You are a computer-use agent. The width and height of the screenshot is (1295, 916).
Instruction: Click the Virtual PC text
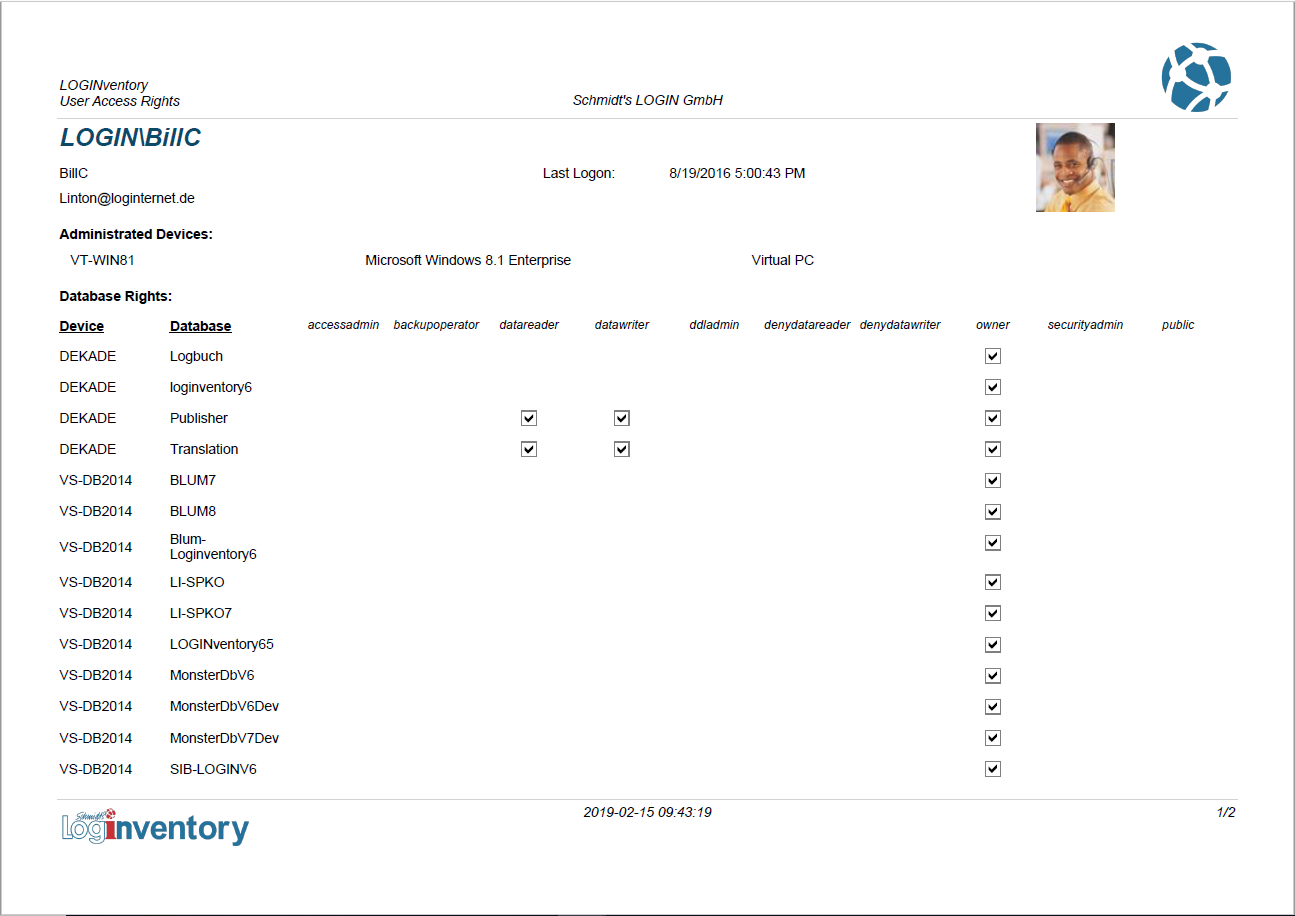point(783,260)
